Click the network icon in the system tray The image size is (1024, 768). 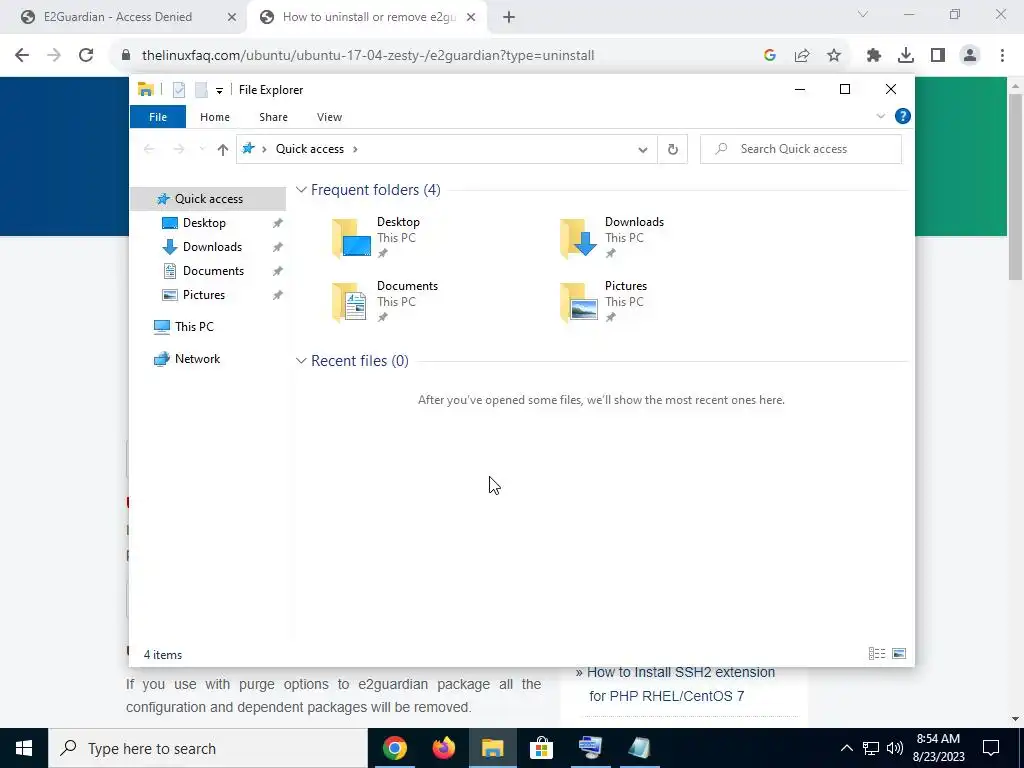[x=871, y=748]
